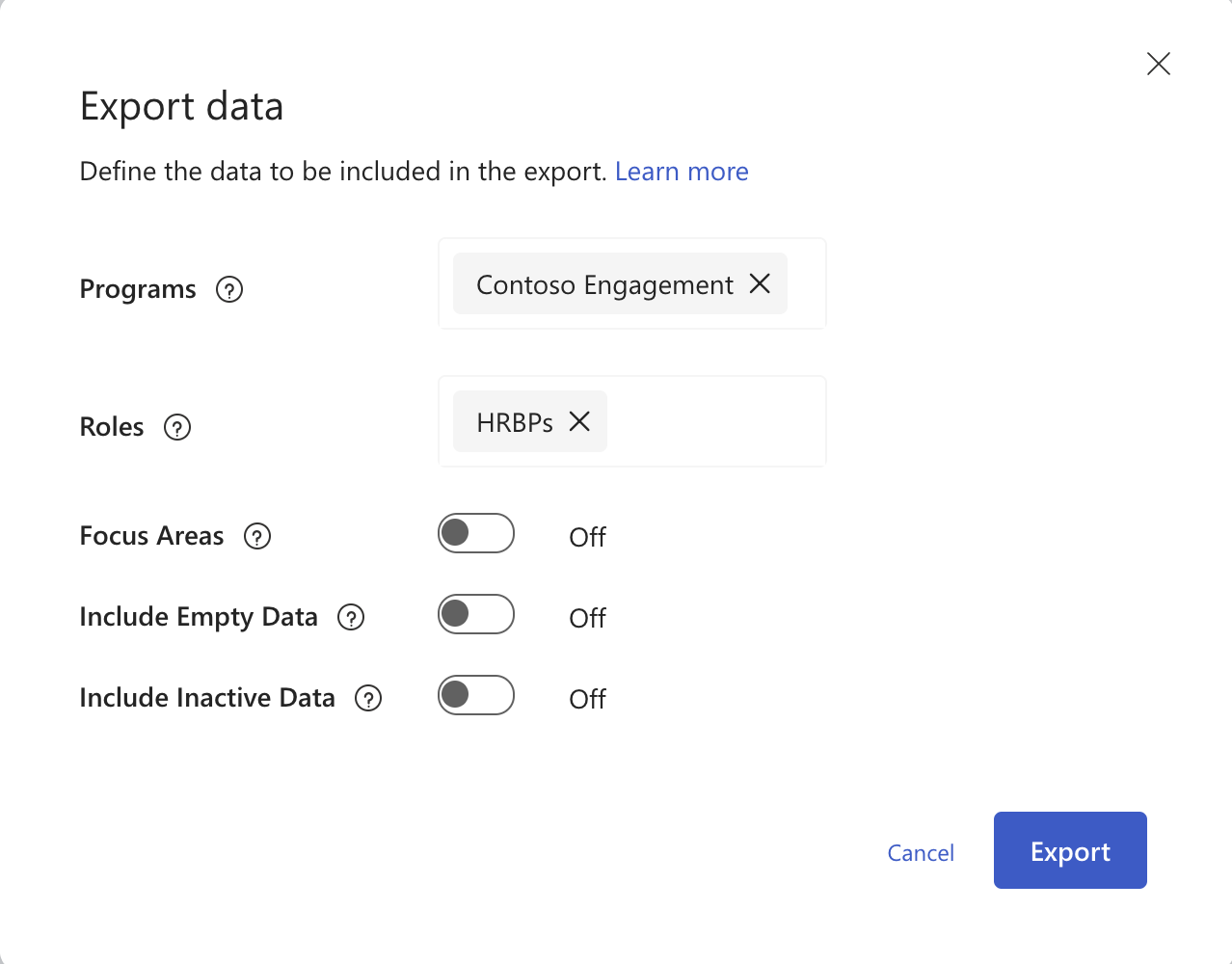Viewport: 1232px width, 964px height.
Task: Remove the HRBPs role chip
Action: click(x=578, y=421)
